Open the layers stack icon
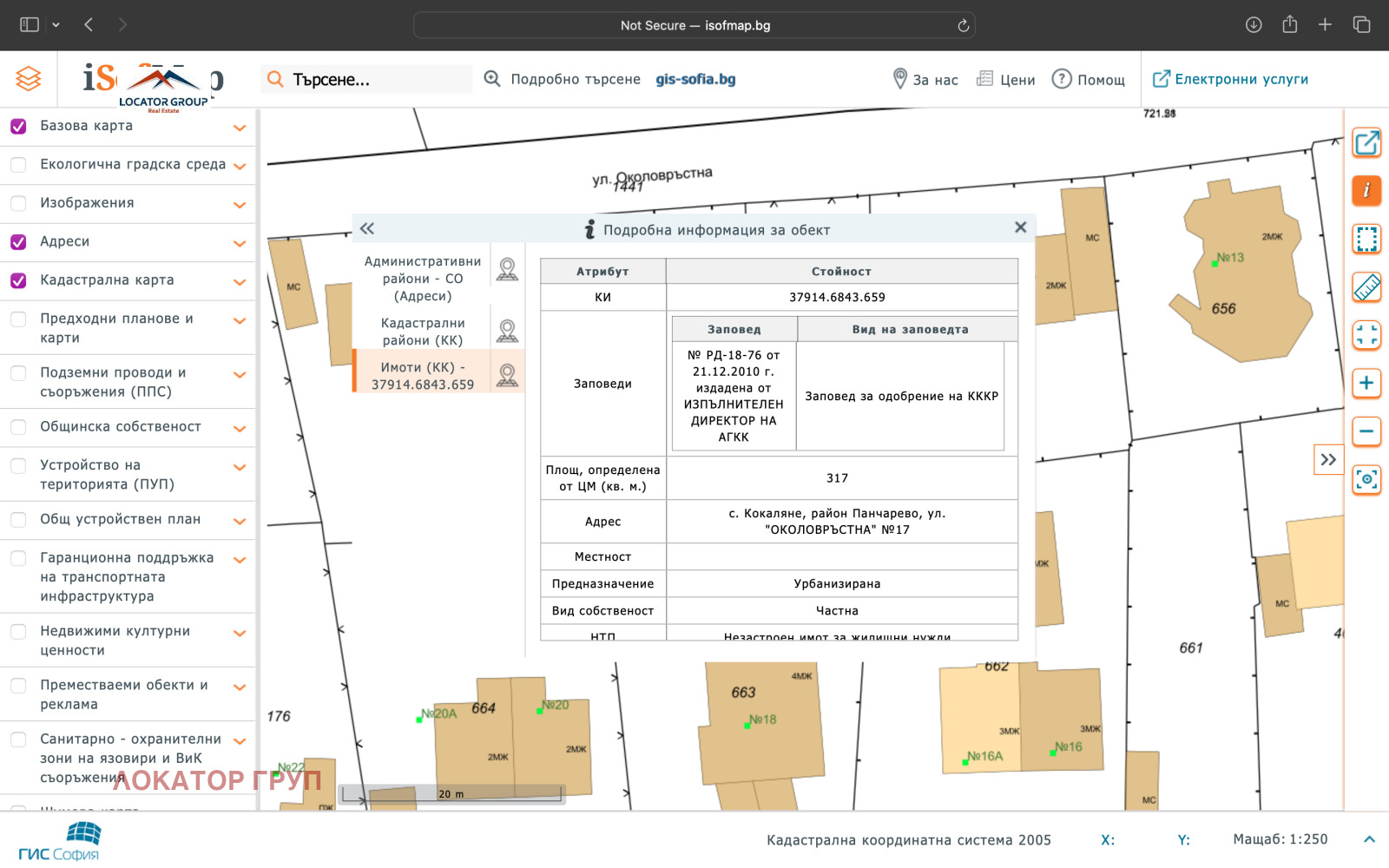 tap(29, 79)
